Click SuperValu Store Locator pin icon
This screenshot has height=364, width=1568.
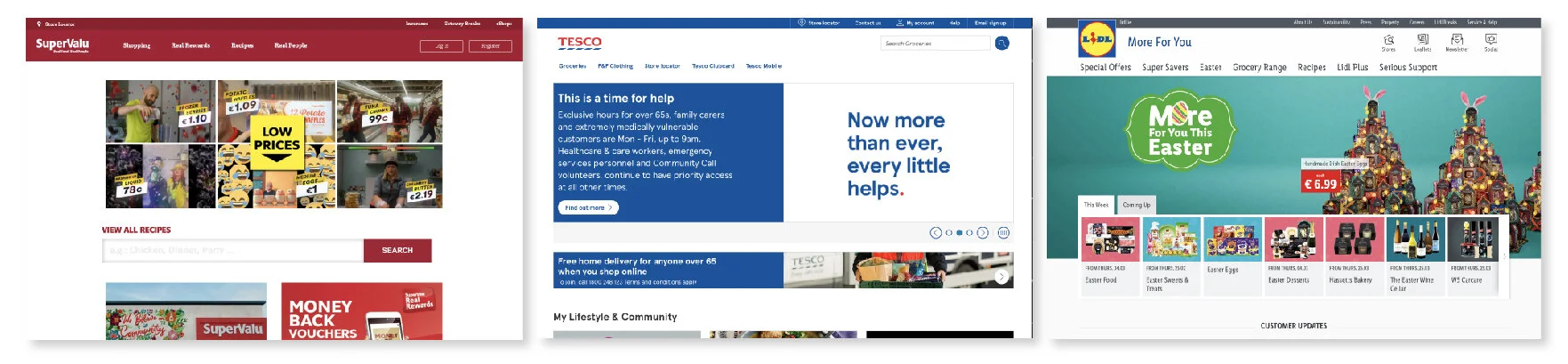pyautogui.click(x=37, y=24)
